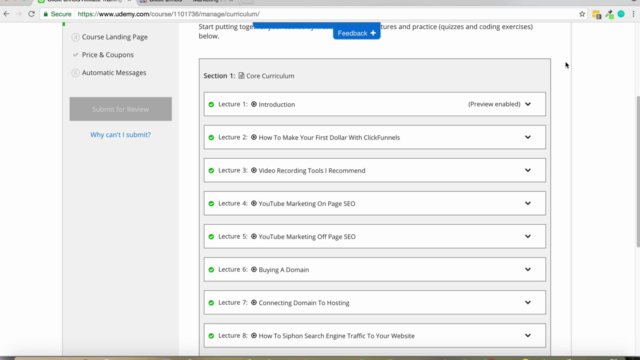Screen dimensions: 640x360
Task: Click video icon next to Introduction
Action: [254, 104]
